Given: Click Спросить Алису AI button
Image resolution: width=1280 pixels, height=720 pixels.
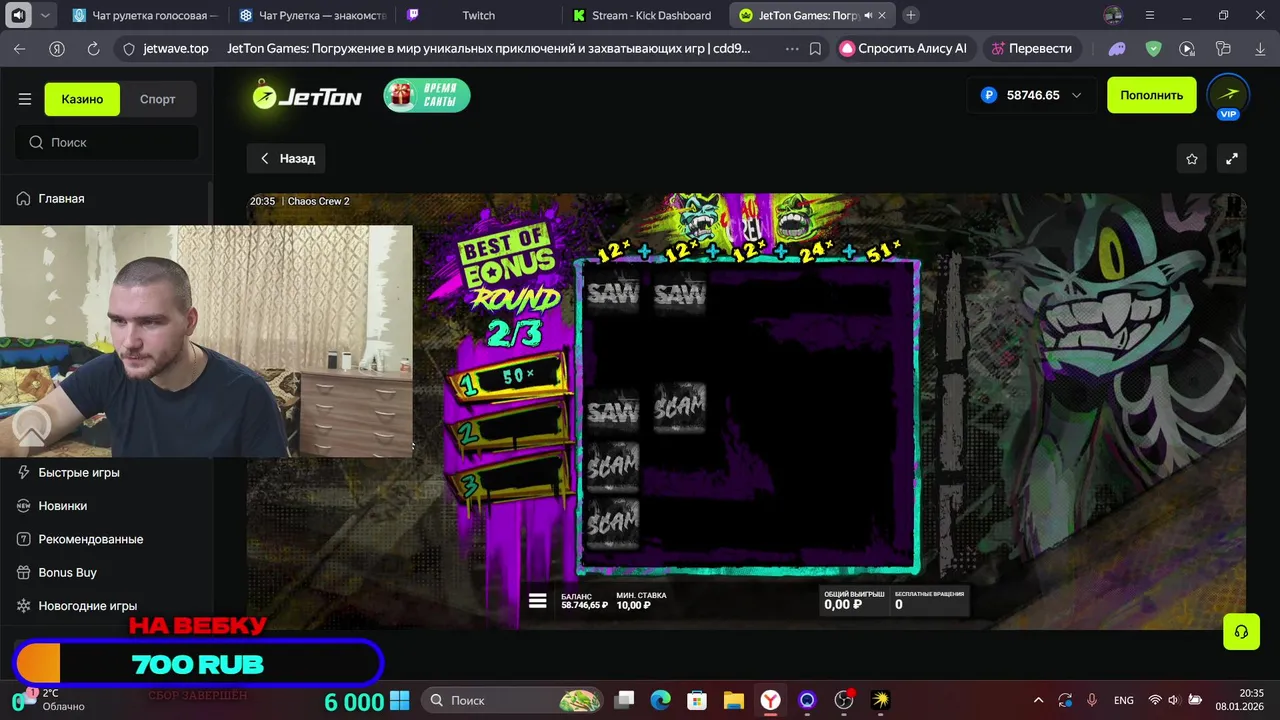Looking at the screenshot, I should (903, 48).
